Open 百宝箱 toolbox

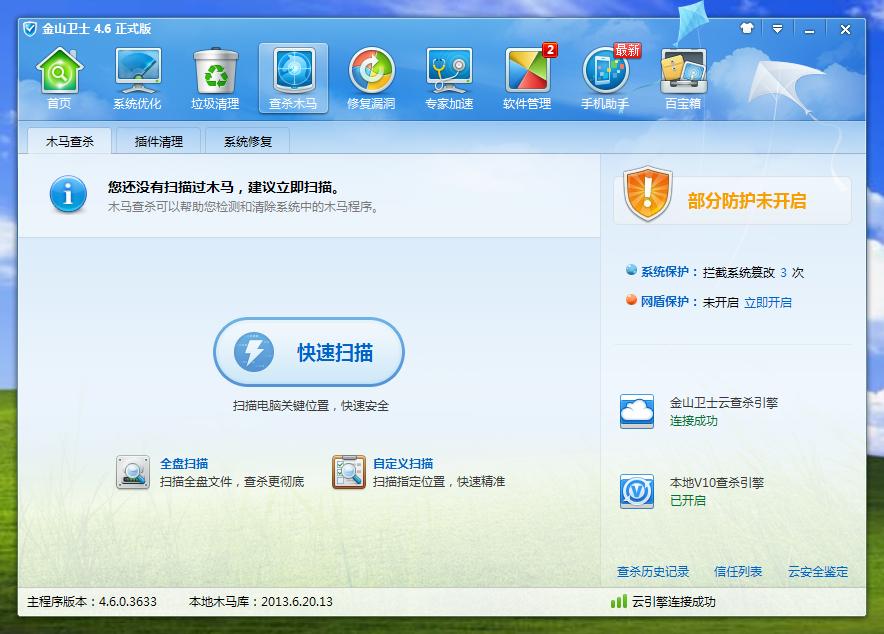(x=683, y=78)
